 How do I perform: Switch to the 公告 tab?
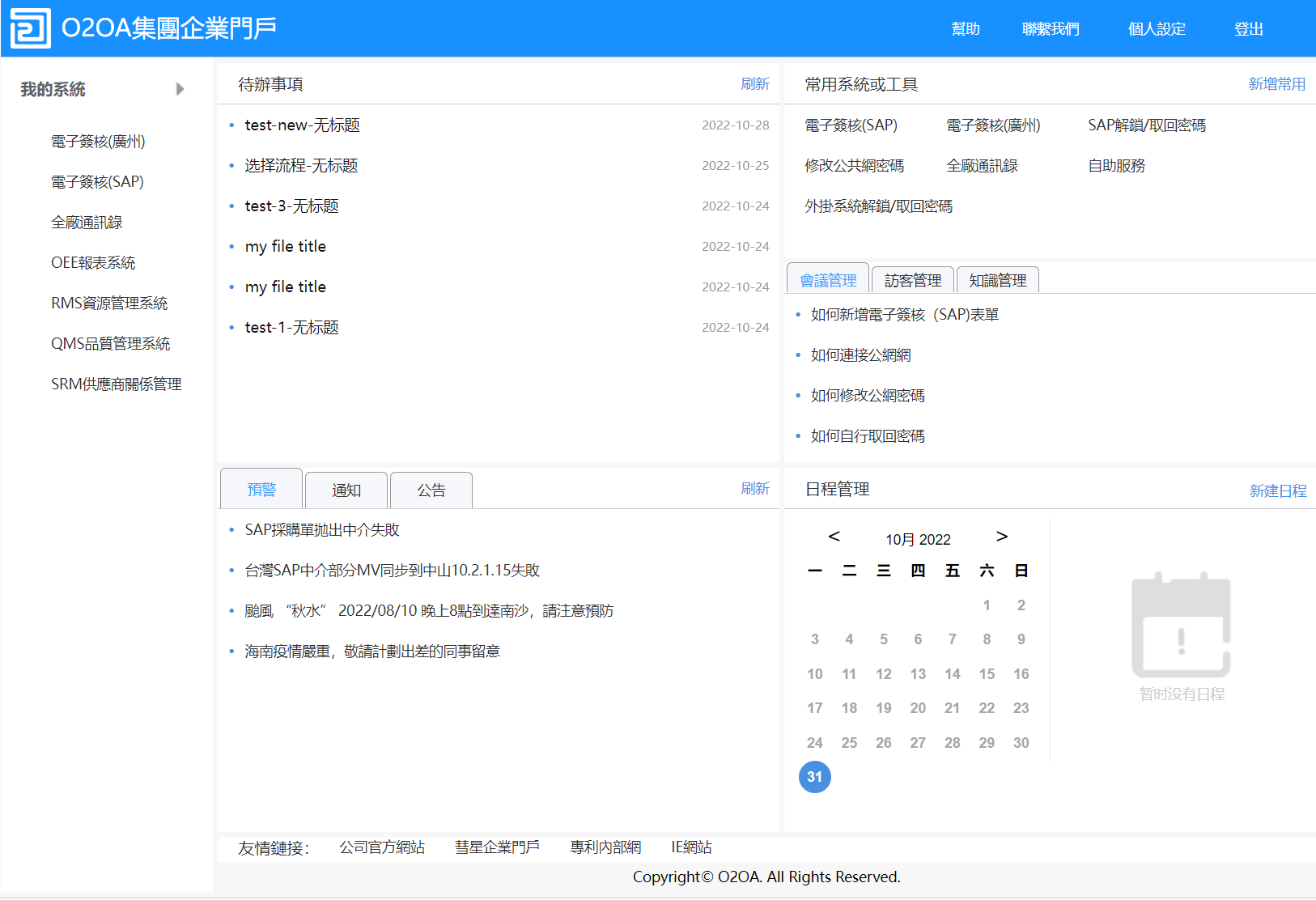(x=431, y=490)
